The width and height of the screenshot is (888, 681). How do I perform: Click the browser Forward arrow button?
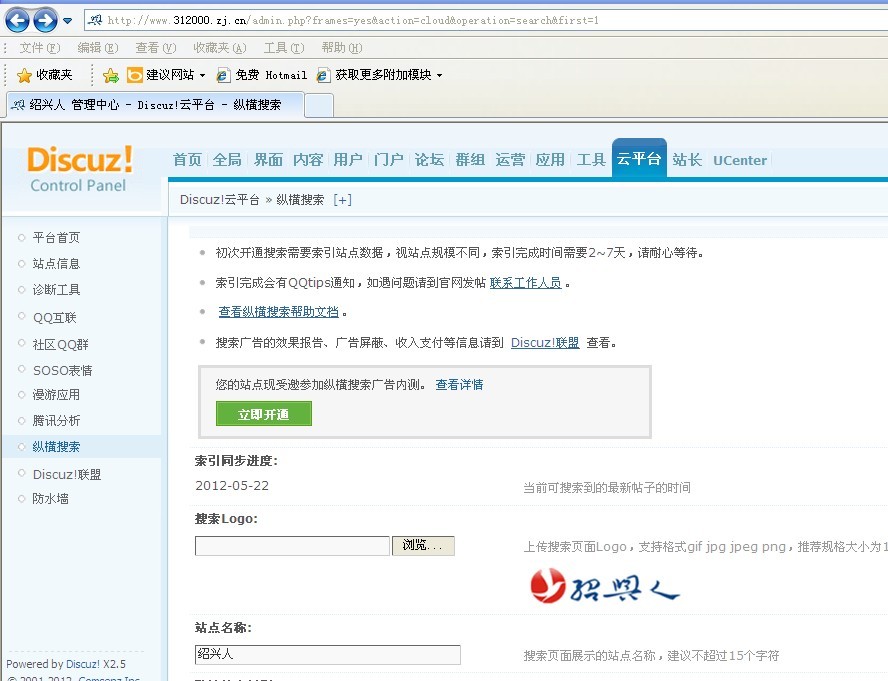click(x=45, y=21)
